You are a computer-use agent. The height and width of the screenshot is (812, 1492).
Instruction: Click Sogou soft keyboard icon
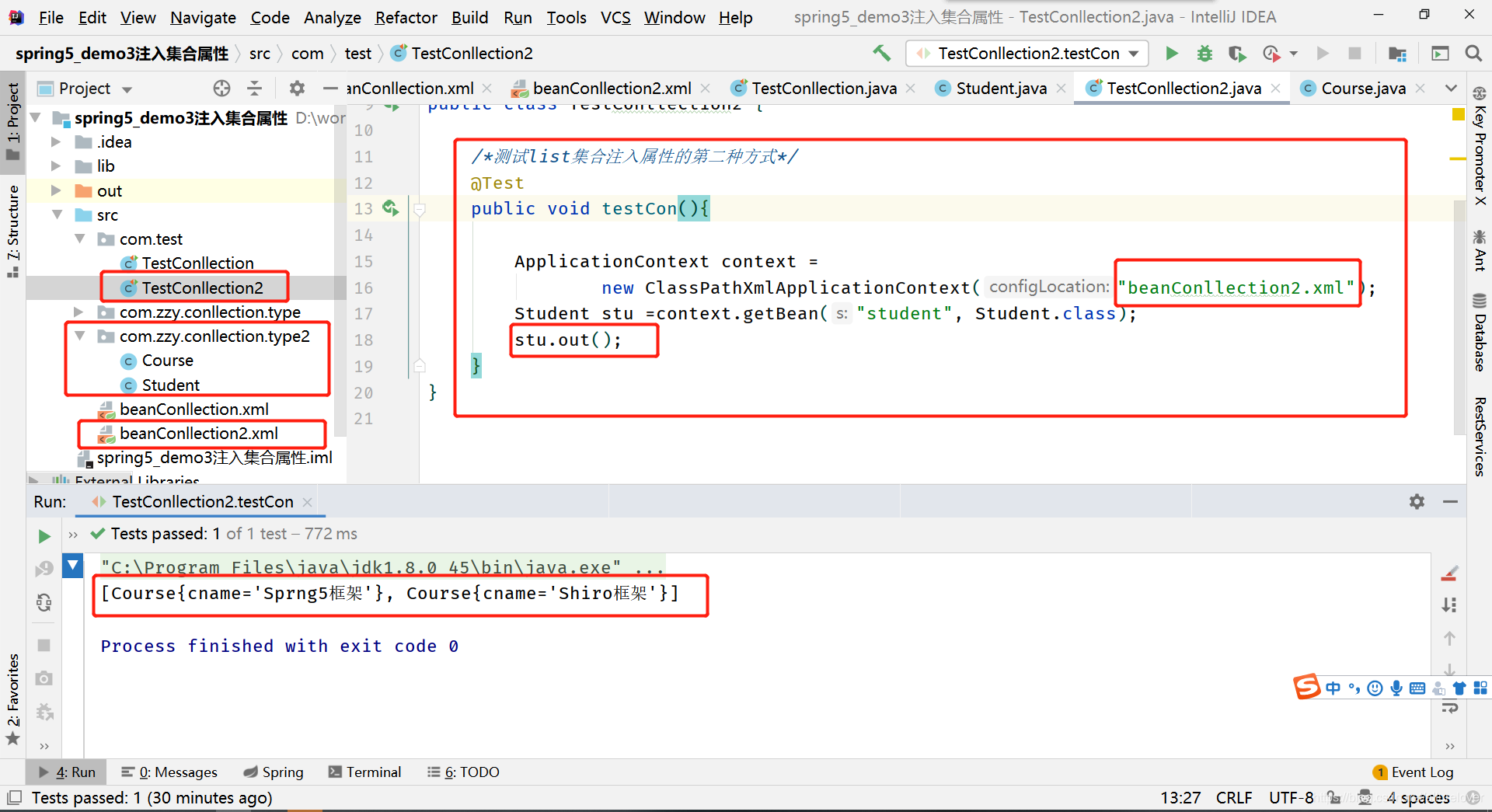[1417, 688]
